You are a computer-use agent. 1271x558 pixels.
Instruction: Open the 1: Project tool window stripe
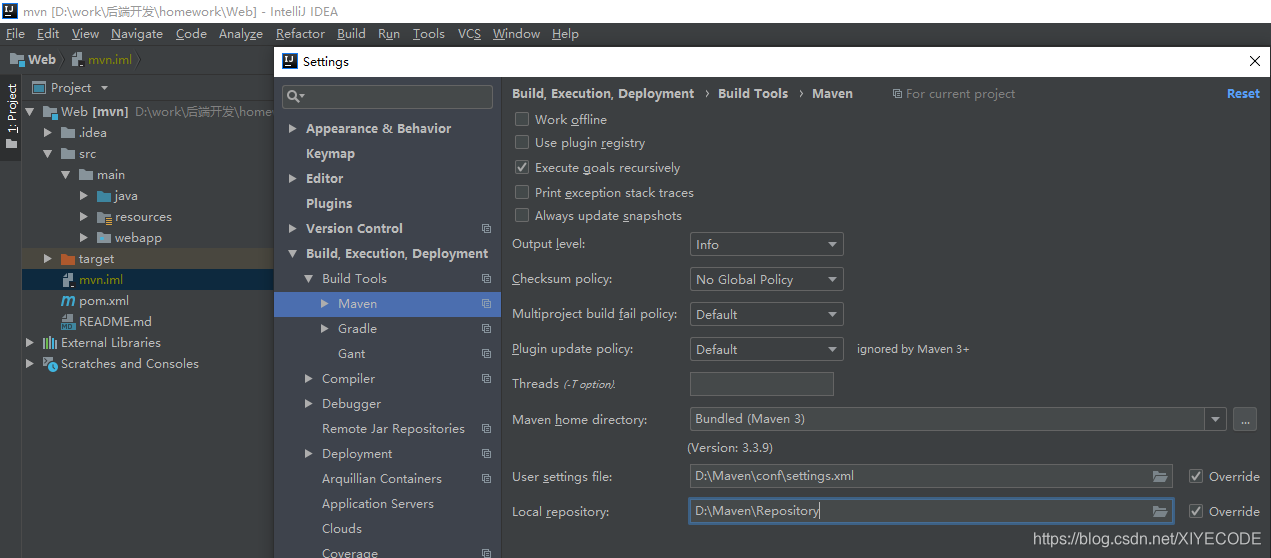coord(11,117)
